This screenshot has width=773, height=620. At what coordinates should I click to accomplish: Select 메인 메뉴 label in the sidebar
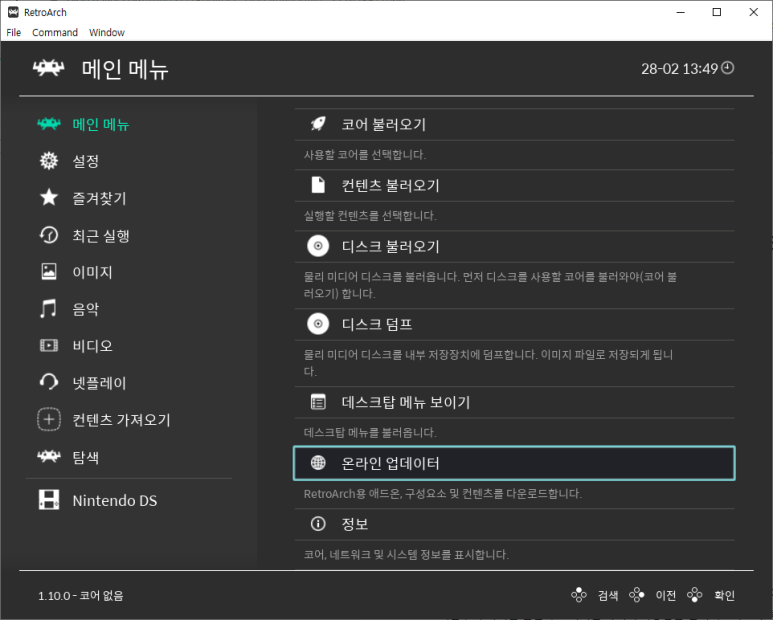tap(101, 124)
